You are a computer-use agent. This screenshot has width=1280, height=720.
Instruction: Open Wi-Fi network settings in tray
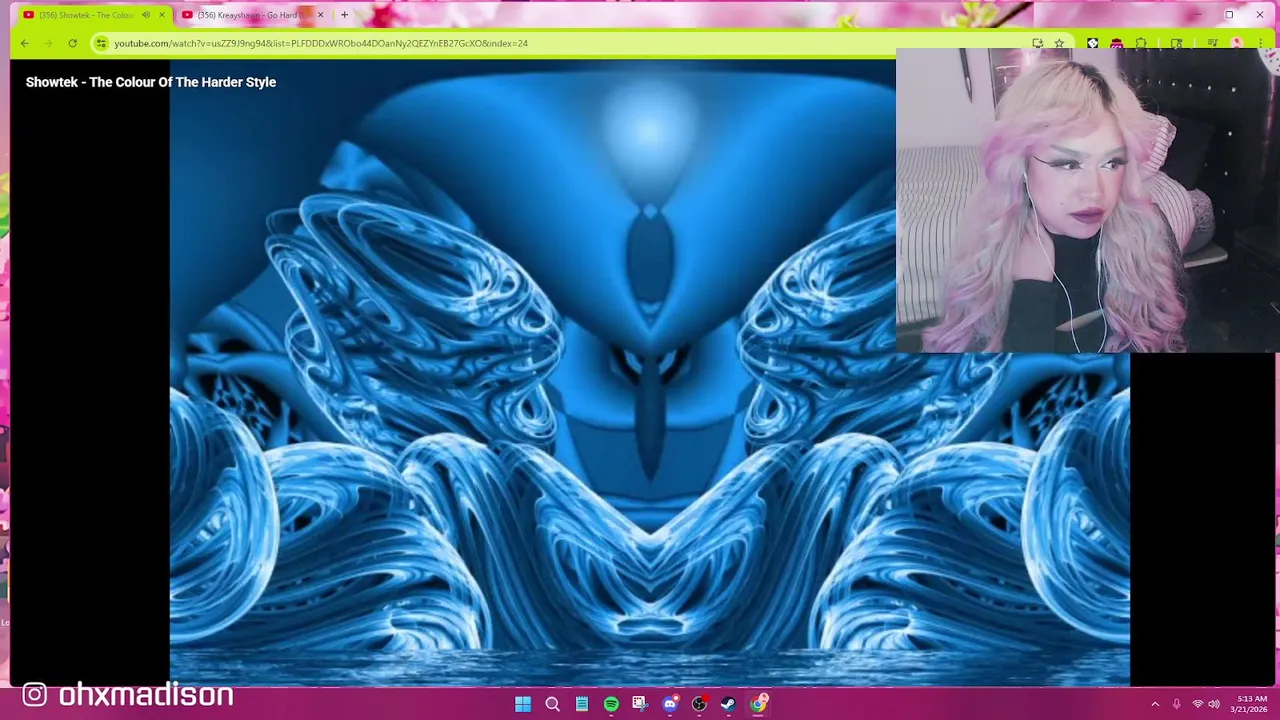(x=1197, y=704)
